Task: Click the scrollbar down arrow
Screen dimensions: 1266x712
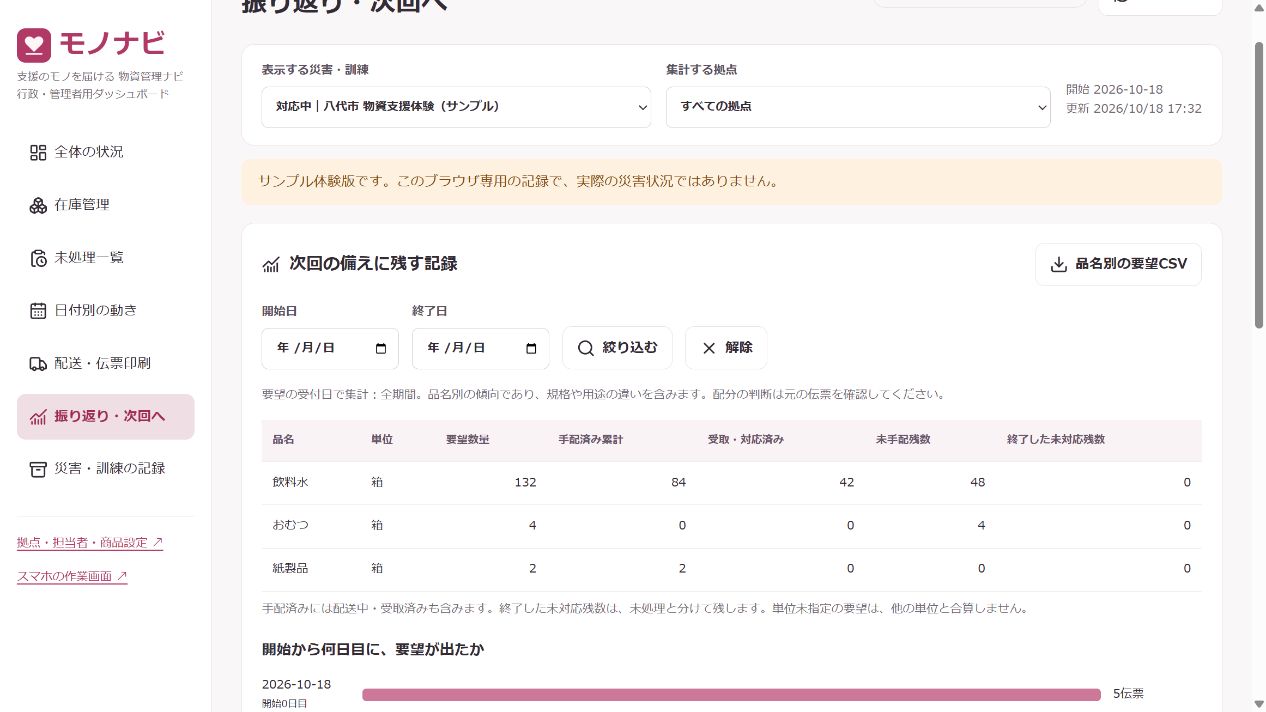Action: [1259, 704]
